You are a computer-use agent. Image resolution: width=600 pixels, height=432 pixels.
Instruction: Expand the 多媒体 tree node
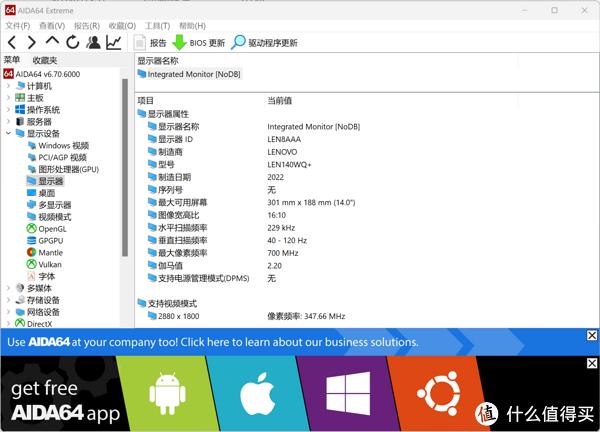(x=8, y=288)
